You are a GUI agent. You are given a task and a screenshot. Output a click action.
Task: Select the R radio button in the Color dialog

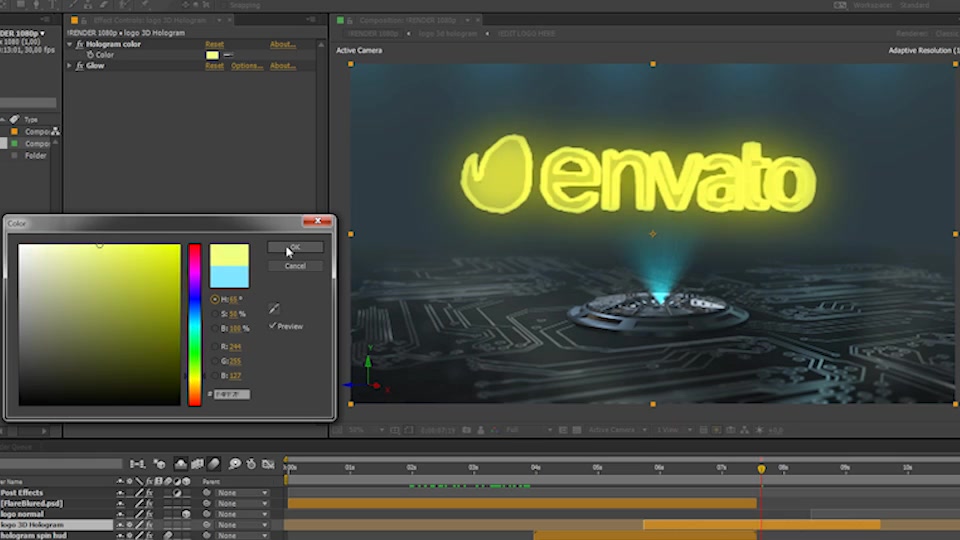pos(215,347)
